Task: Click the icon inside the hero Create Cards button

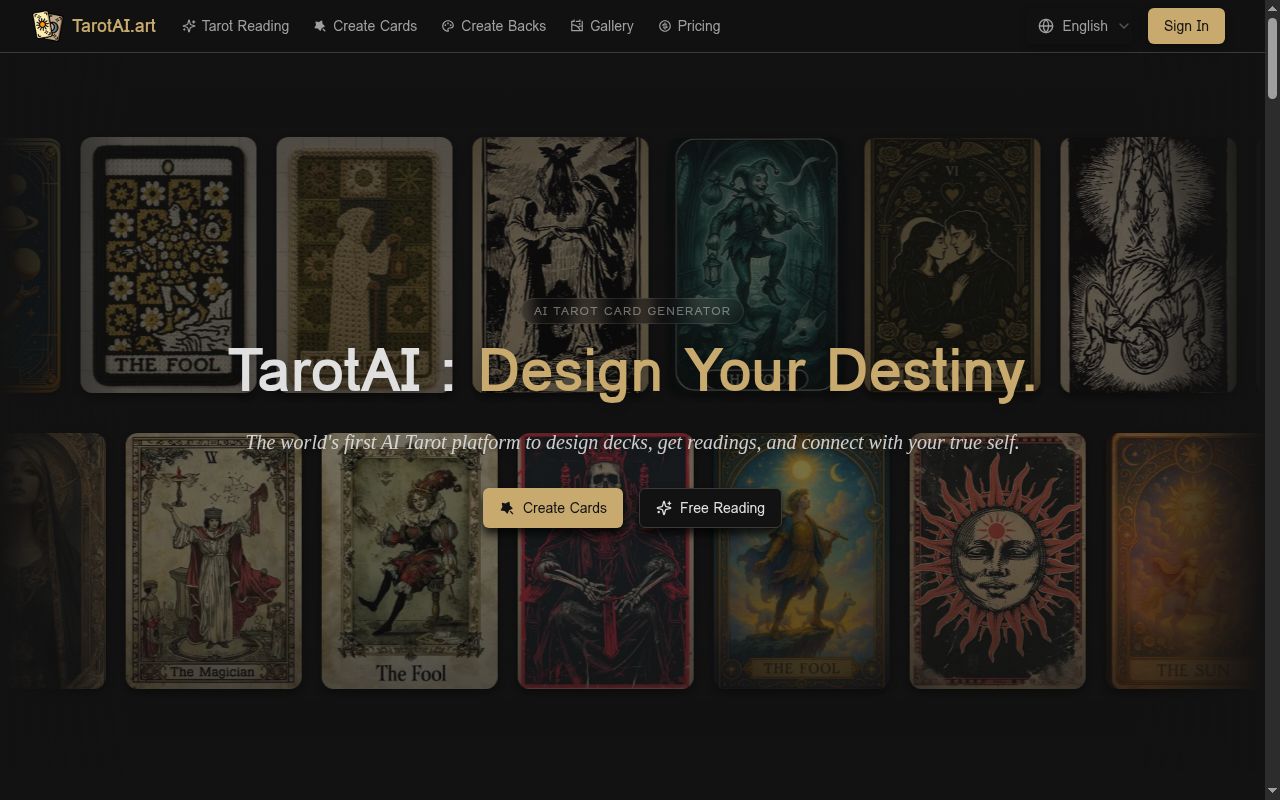Action: (x=507, y=508)
